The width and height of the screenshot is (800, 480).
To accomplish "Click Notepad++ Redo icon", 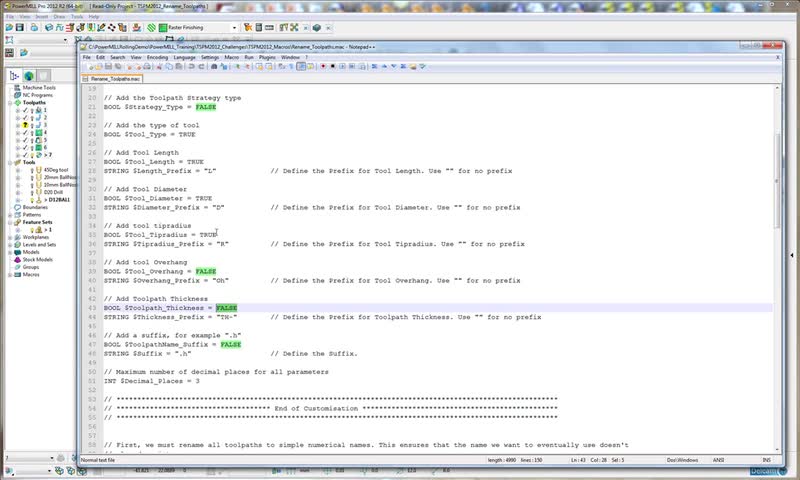I will click(x=201, y=66).
